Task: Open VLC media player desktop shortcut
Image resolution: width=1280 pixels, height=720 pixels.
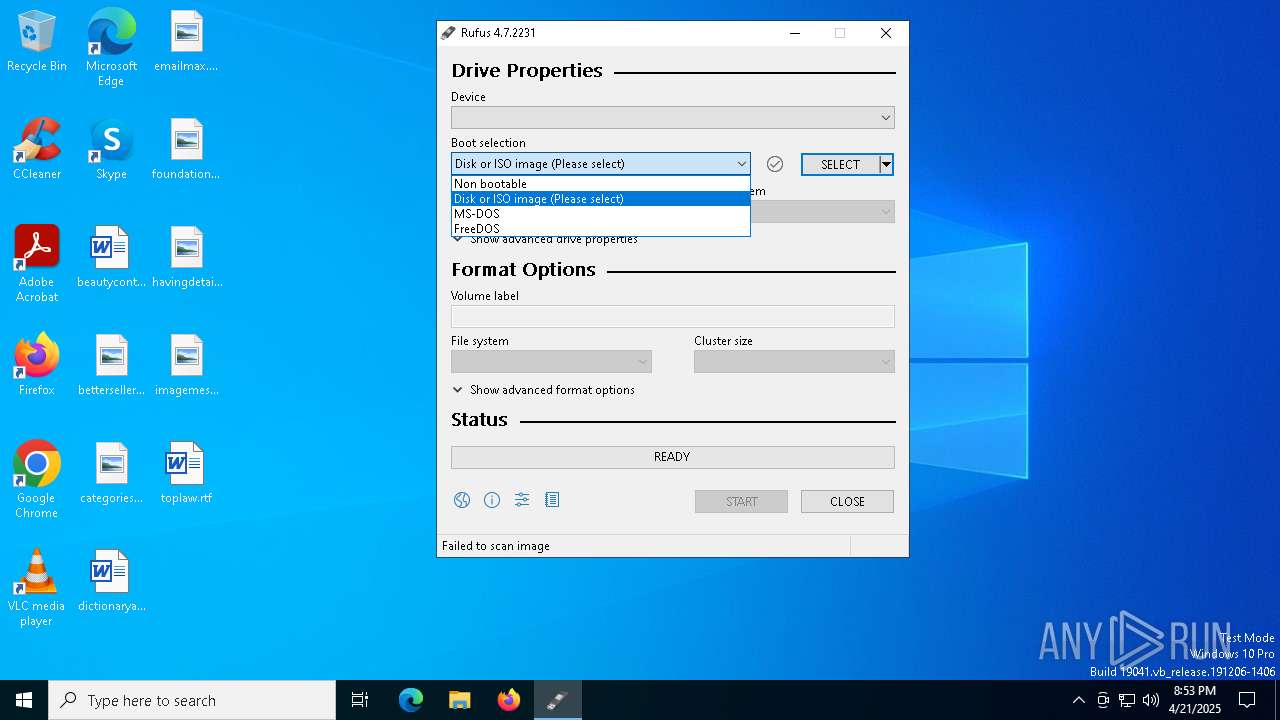Action: [37, 588]
